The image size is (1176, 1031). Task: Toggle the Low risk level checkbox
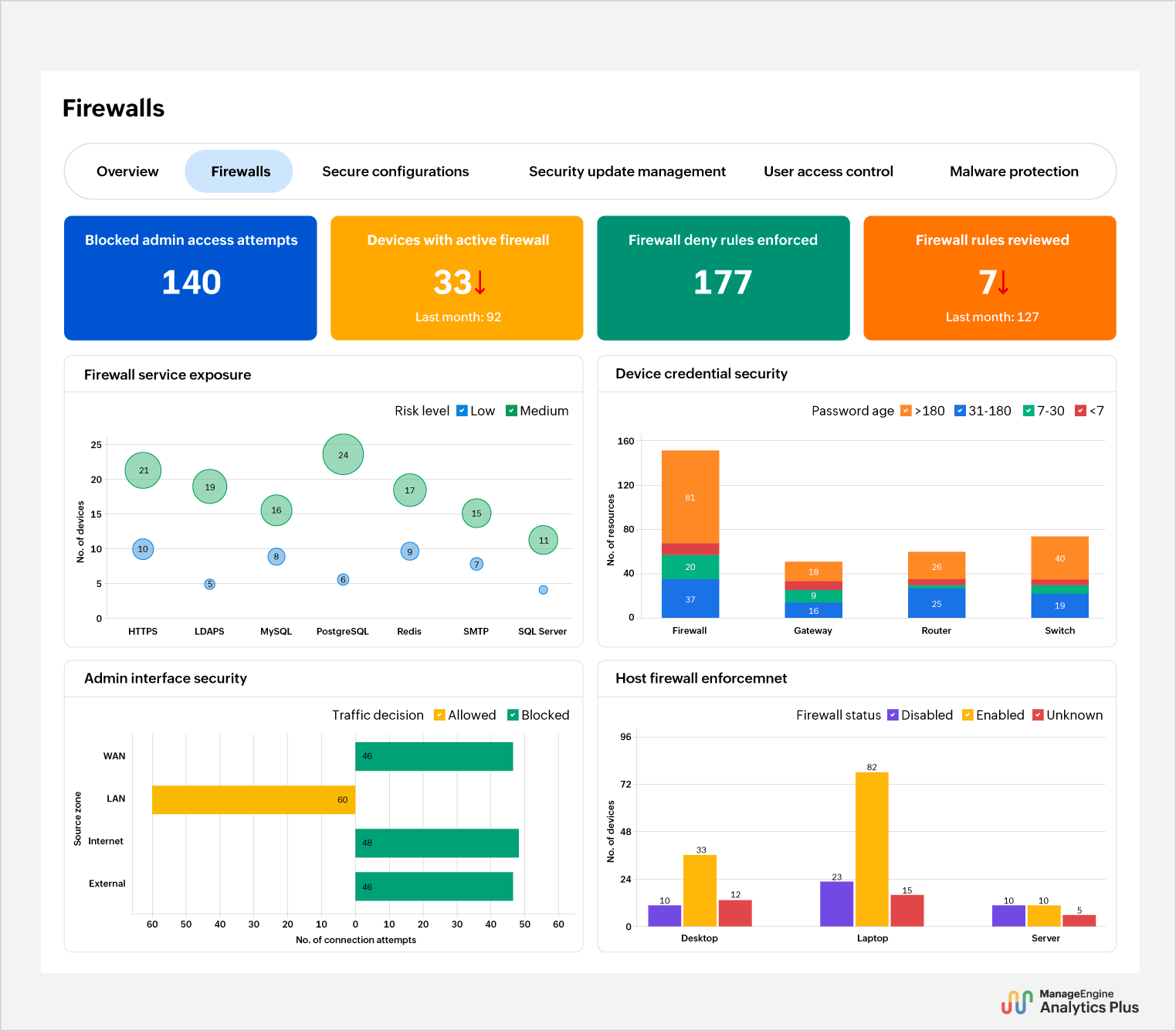pos(462,411)
